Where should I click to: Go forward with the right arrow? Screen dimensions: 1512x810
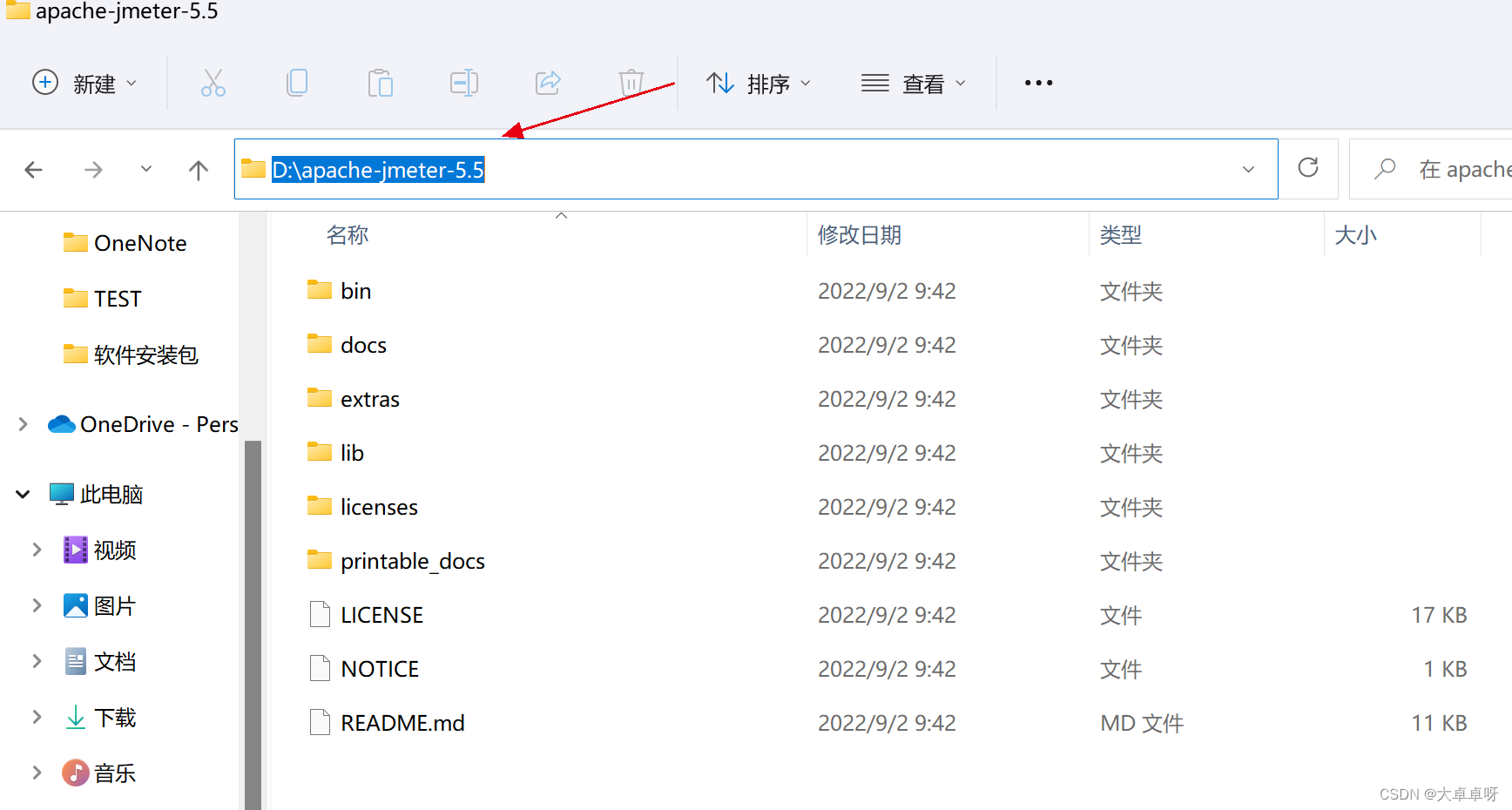click(x=93, y=170)
